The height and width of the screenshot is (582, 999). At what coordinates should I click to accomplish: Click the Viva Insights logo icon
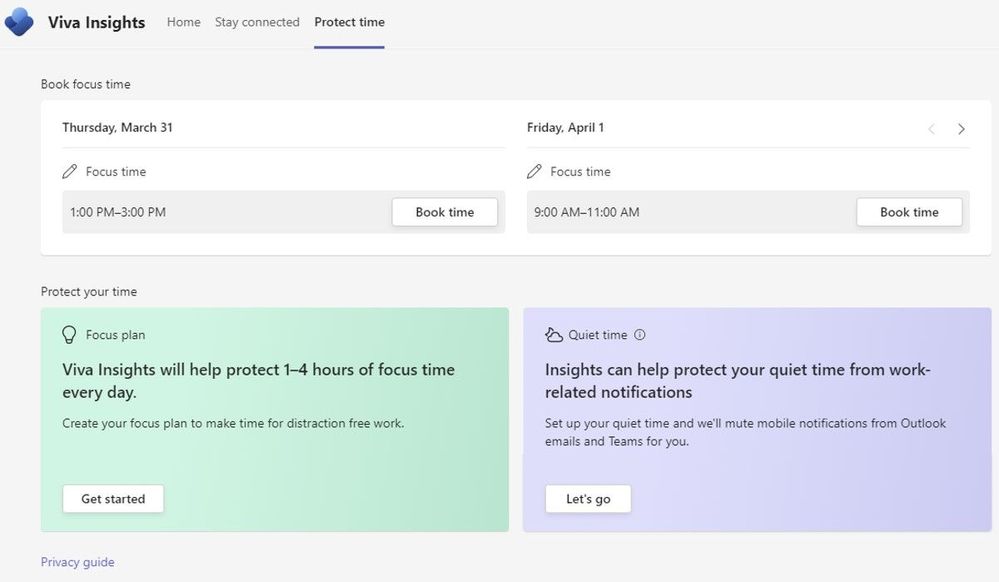pos(19,22)
